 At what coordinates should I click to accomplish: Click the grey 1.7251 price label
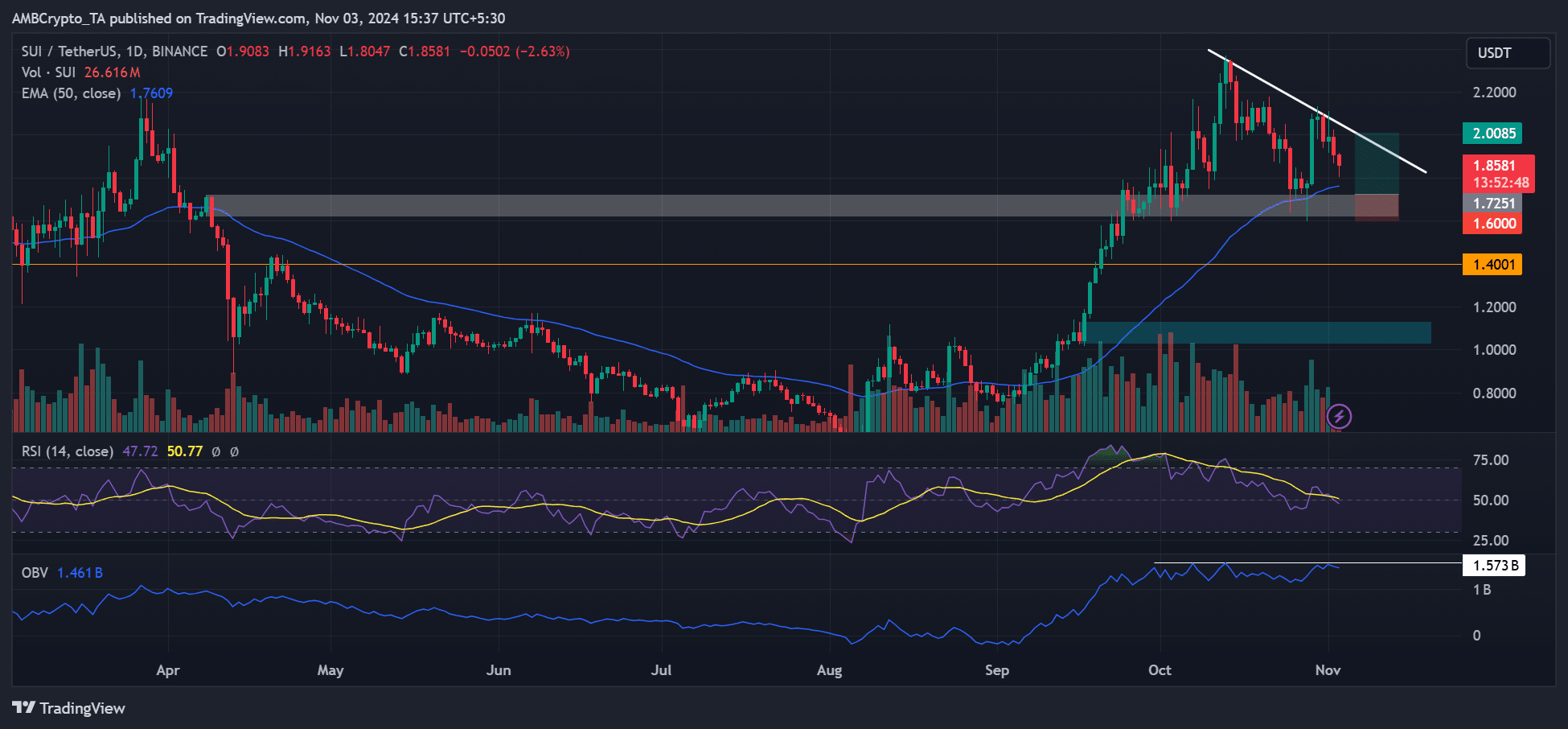click(x=1492, y=204)
